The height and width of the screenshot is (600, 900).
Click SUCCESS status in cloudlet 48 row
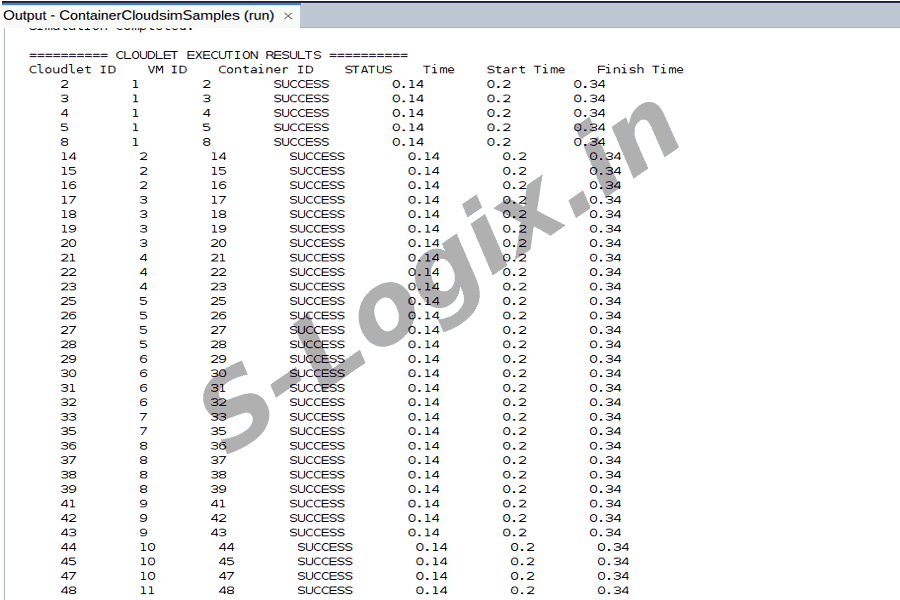pyautogui.click(x=324, y=591)
